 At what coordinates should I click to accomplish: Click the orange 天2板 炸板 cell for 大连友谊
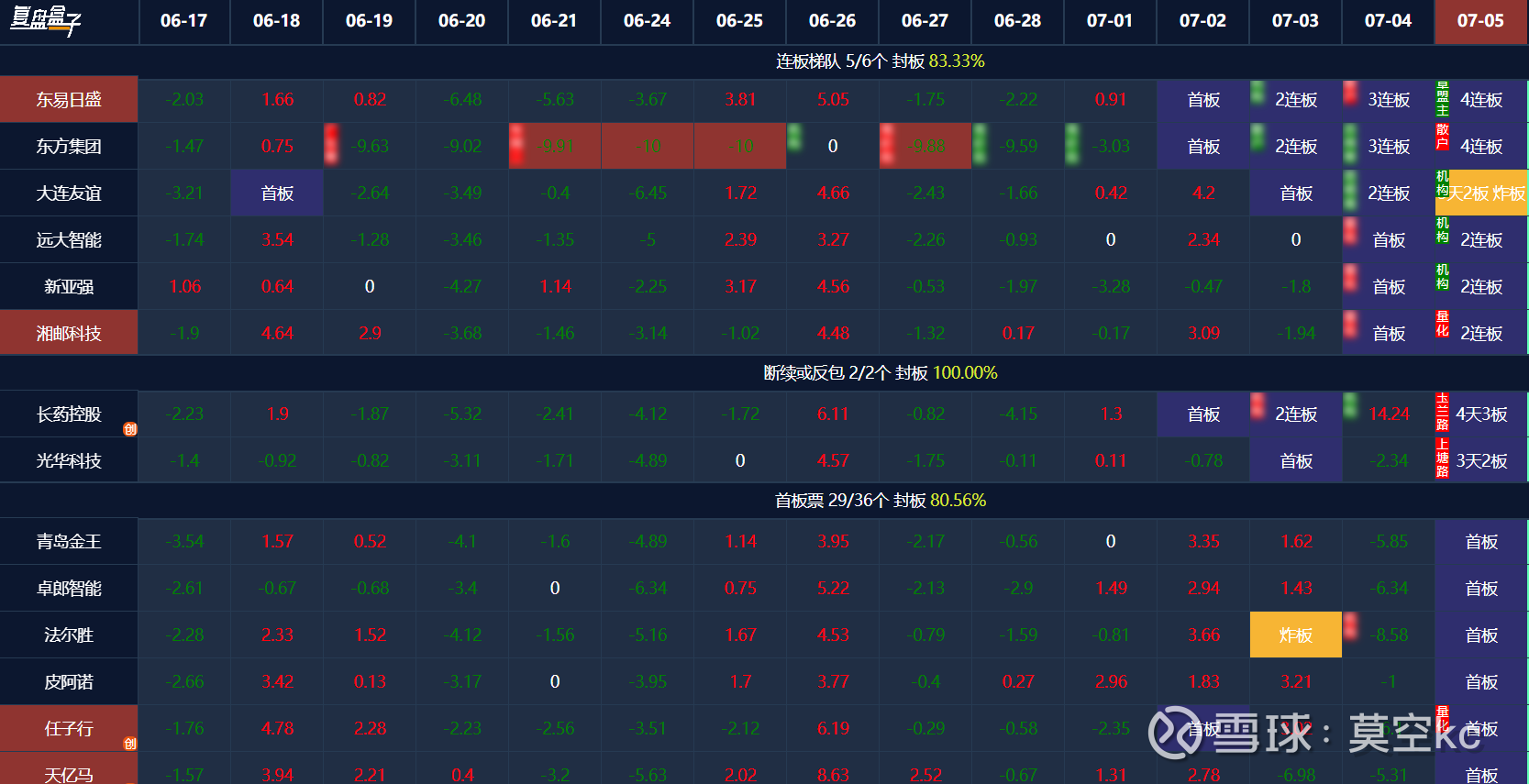point(1486,193)
